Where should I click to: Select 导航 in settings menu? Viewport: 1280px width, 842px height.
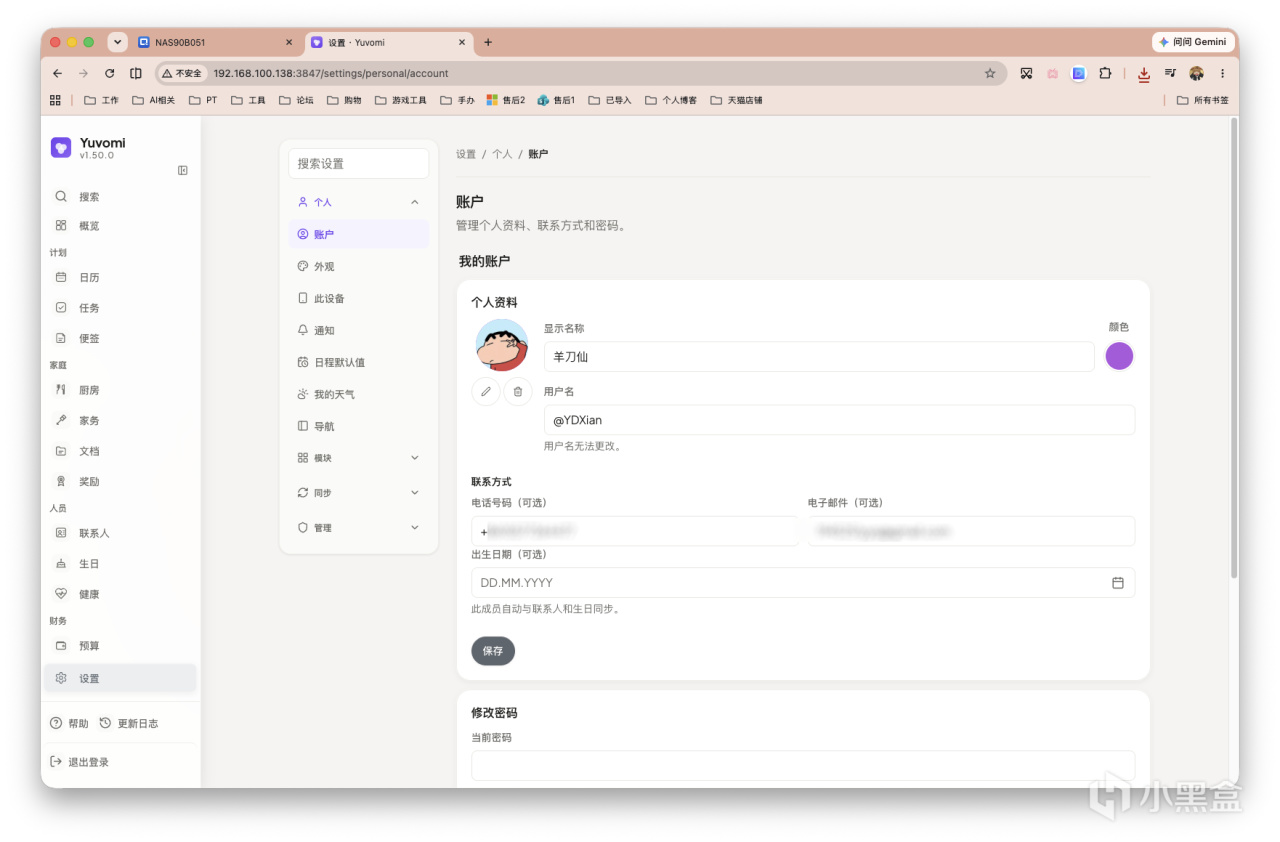(358, 426)
